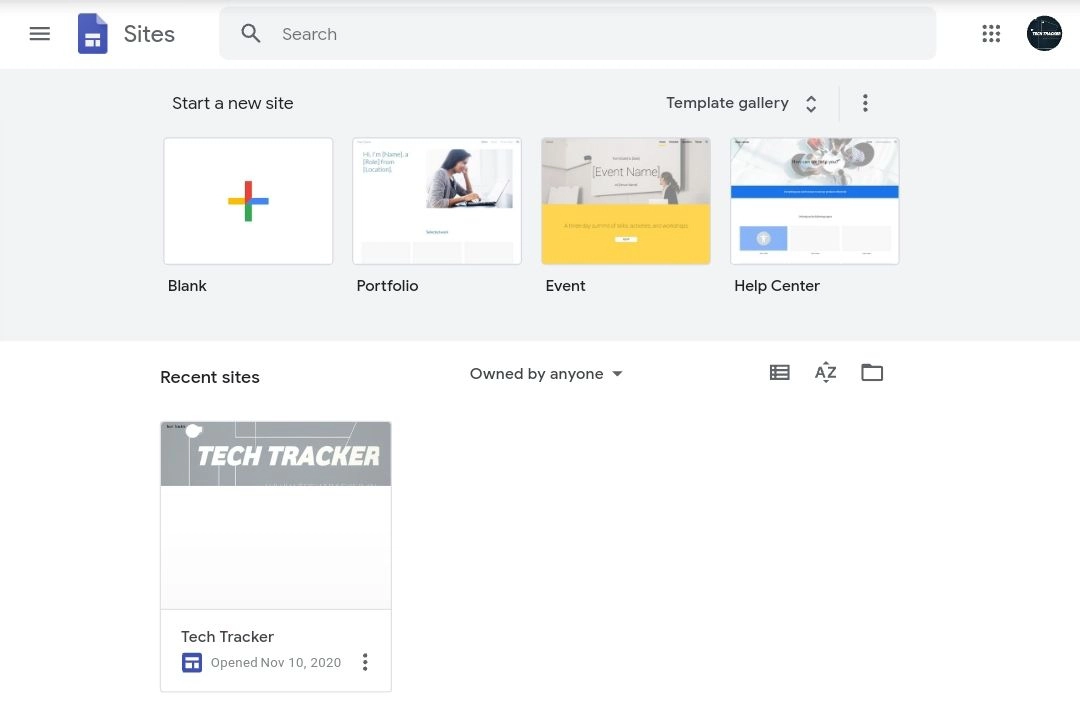The height and width of the screenshot is (714, 1080).
Task: Open the Tech Tracker site thumbnail
Action: (276, 515)
